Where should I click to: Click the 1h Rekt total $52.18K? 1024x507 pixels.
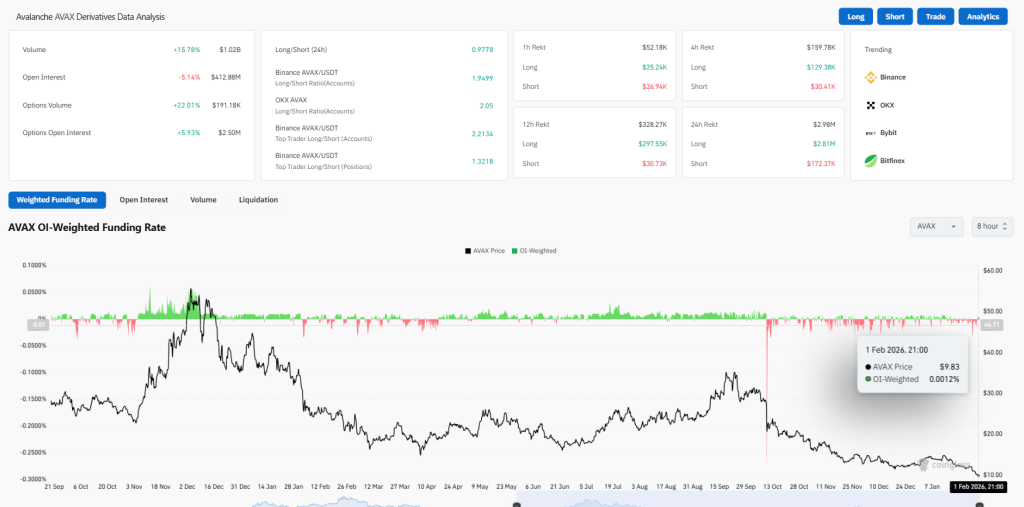coord(654,48)
